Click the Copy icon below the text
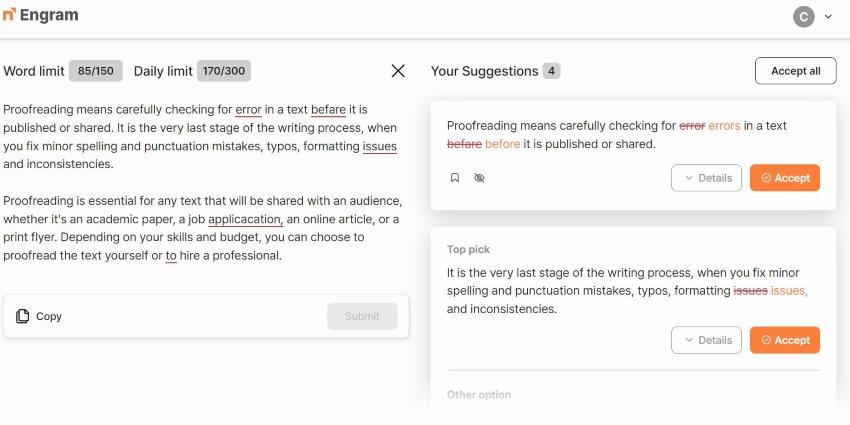Viewport: 850px width, 425px height. click(x=23, y=316)
